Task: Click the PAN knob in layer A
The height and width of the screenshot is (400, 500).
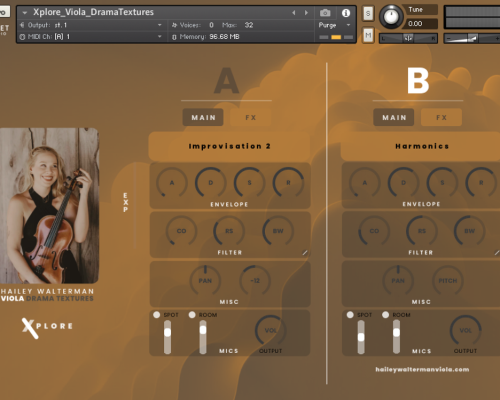Action: (x=205, y=281)
